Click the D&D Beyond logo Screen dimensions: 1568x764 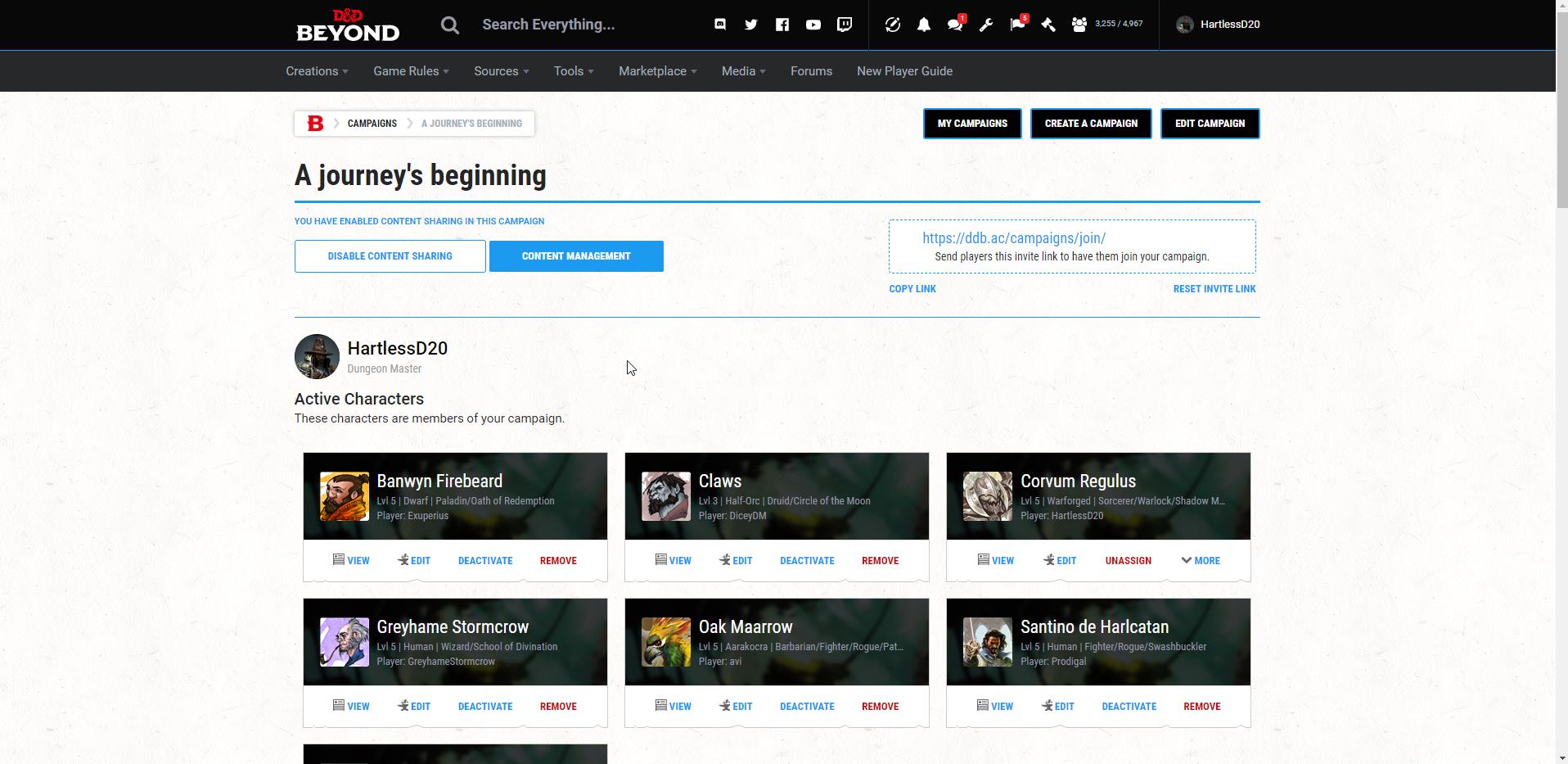pyautogui.click(x=348, y=25)
